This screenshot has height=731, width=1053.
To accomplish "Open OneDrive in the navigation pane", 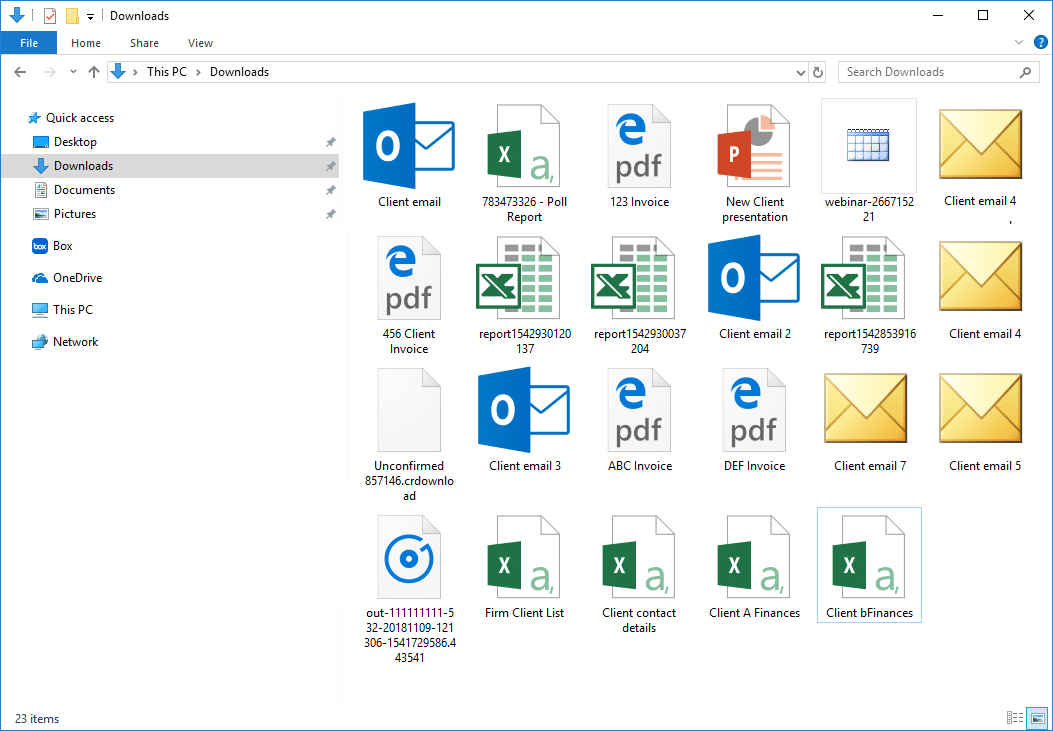I will click(66, 278).
